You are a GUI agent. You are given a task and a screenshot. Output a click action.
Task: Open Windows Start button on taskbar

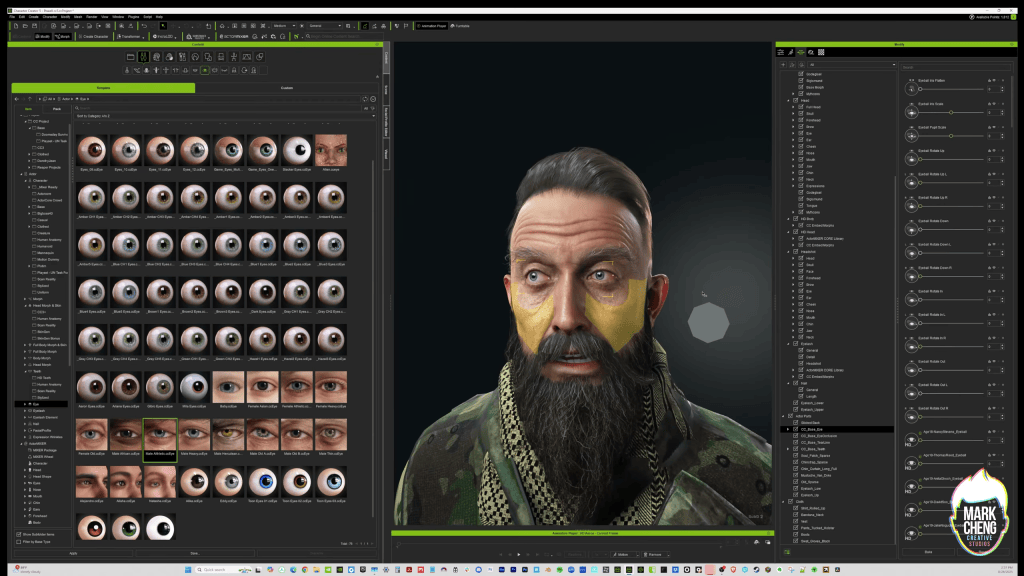click(x=188, y=569)
